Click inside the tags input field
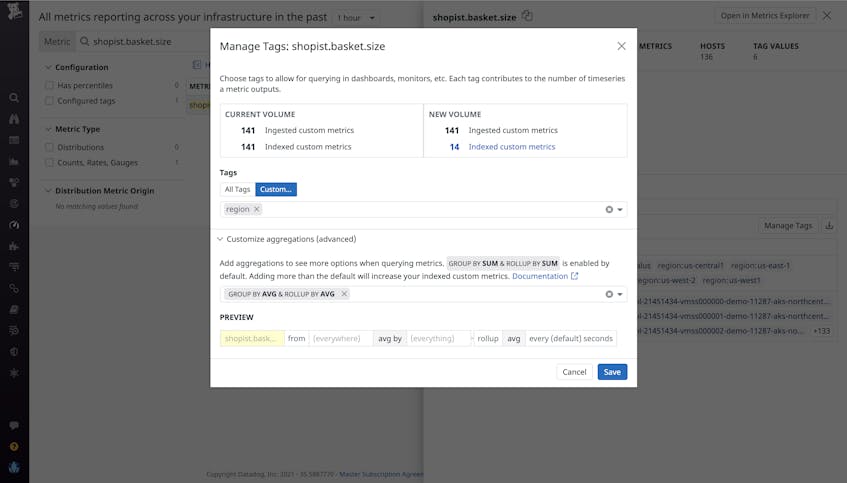The image size is (847, 483). pyautogui.click(x=424, y=210)
